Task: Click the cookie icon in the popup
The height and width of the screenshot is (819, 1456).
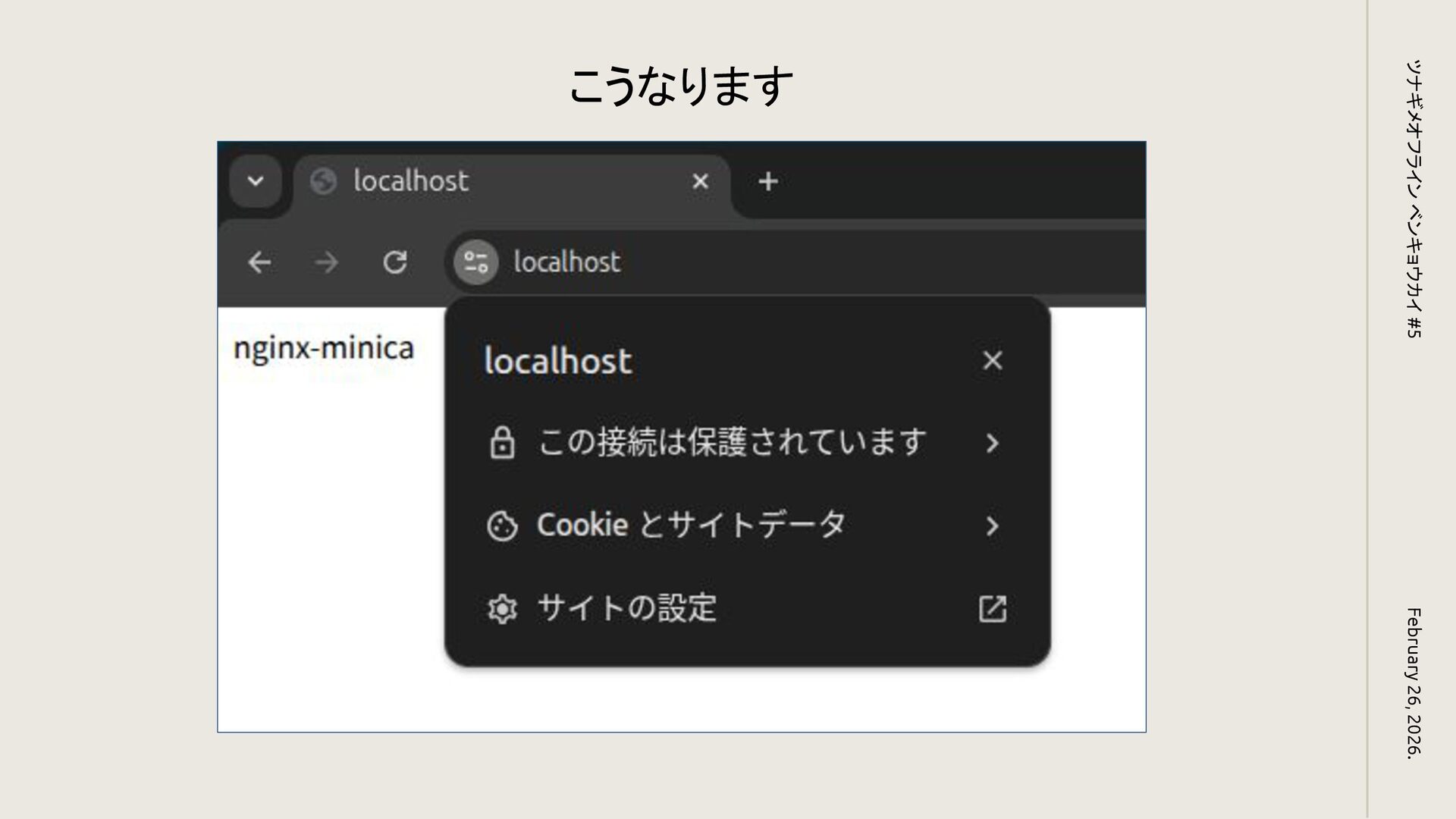Action: pyautogui.click(x=502, y=526)
